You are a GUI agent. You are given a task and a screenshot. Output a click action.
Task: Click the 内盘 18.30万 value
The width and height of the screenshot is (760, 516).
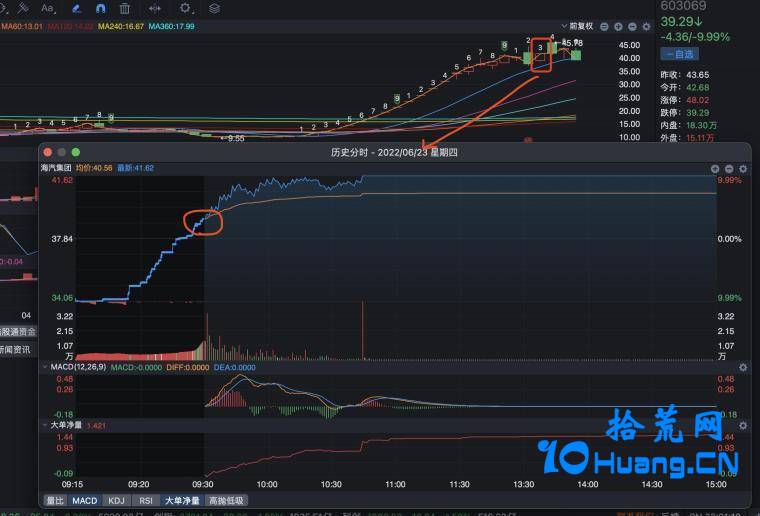(x=701, y=125)
